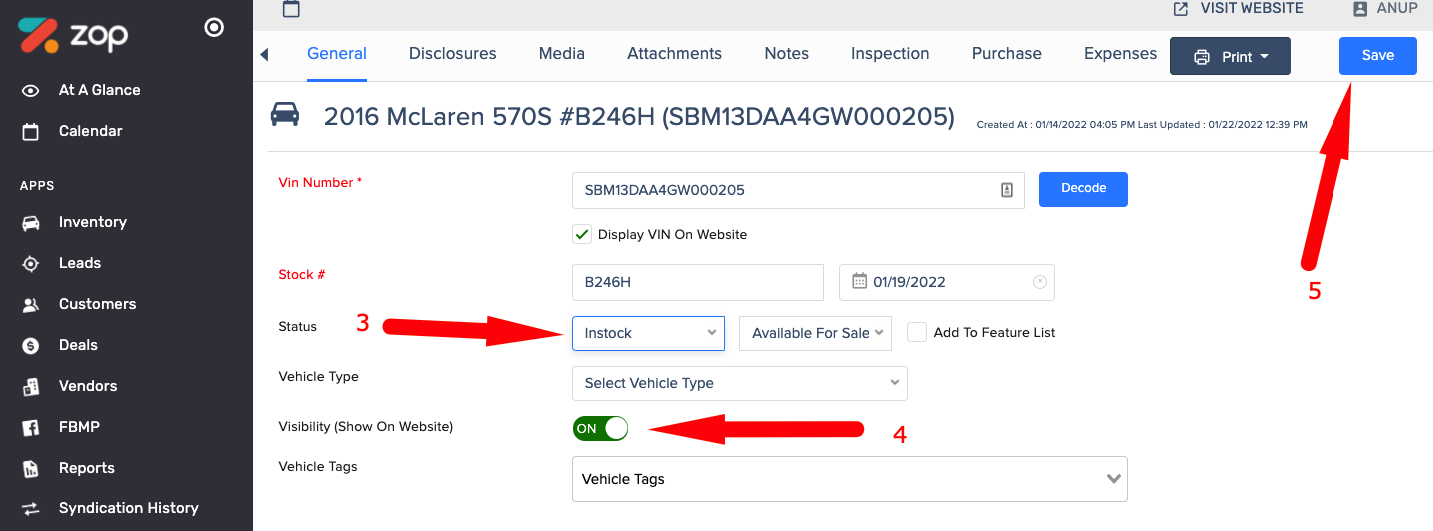The width and height of the screenshot is (1433, 531).
Task: Open the Notes tab
Action: pyautogui.click(x=787, y=54)
